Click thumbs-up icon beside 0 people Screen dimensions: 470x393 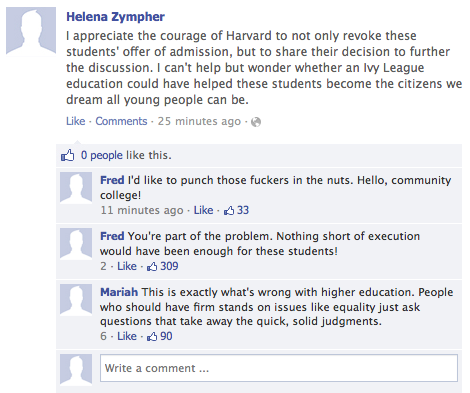pyautogui.click(x=67, y=155)
